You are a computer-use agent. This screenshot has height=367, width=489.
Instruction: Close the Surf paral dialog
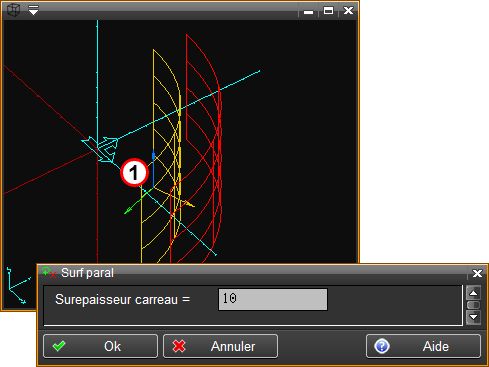[477, 273]
